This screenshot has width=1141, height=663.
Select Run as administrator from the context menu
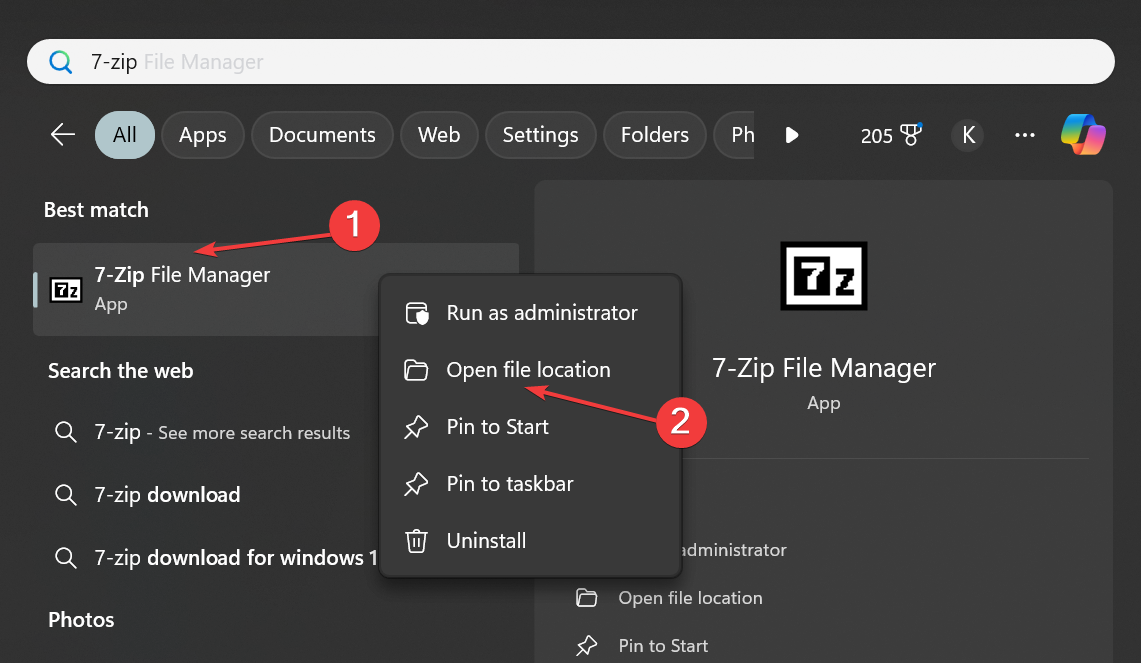click(541, 313)
